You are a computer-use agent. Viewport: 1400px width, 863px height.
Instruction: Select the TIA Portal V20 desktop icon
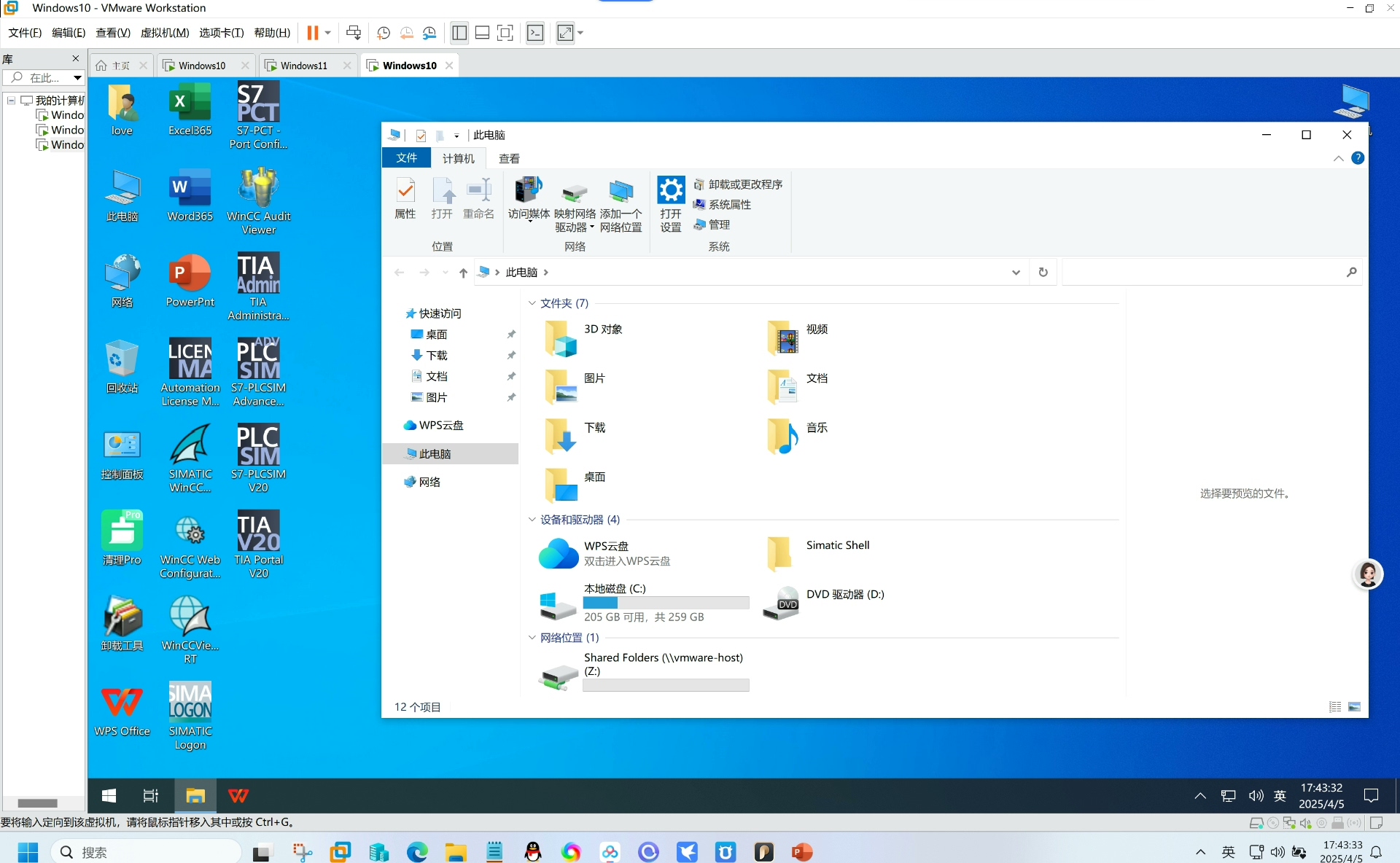258,544
